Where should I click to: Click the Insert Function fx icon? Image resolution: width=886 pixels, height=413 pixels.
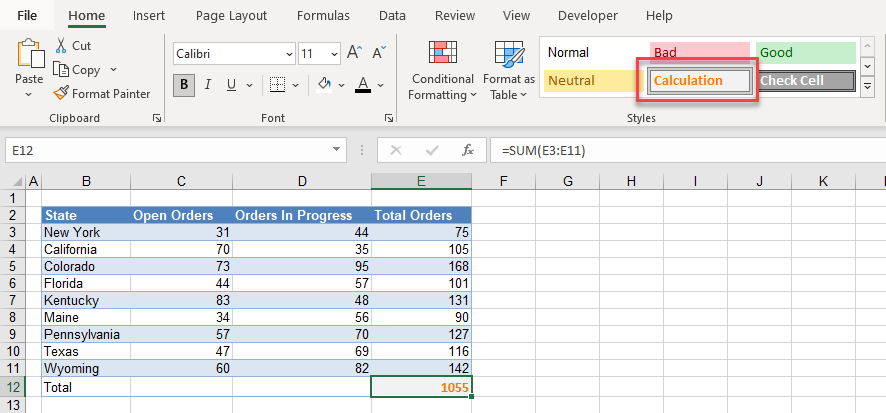coord(467,150)
